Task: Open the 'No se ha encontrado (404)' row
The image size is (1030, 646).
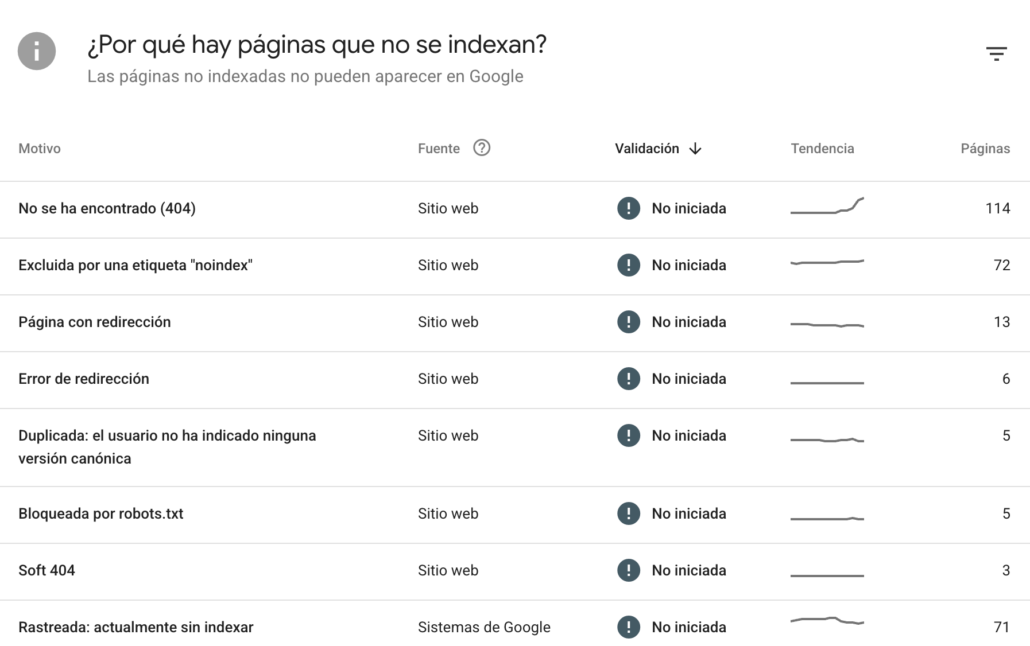Action: point(515,210)
